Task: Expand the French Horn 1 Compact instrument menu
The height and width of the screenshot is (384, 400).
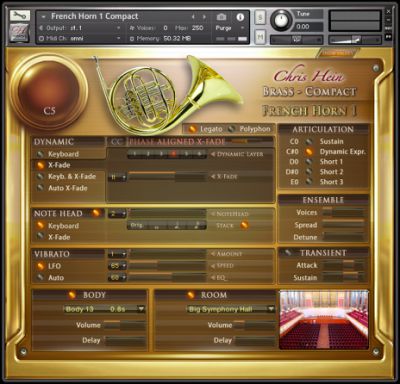Action: point(43,16)
